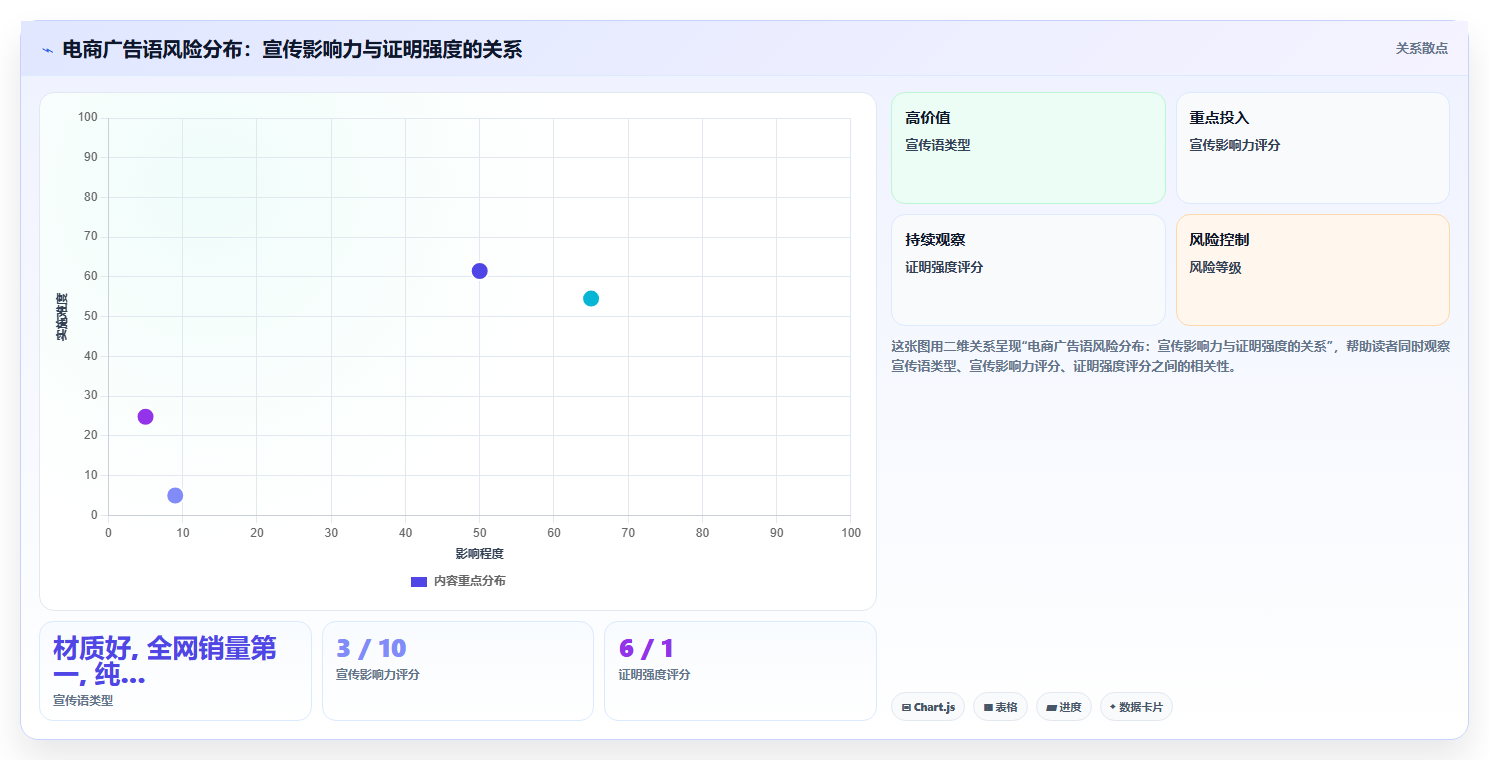Click the 关系散点 label in header
The width and height of the screenshot is (1489, 760).
pyautogui.click(x=1421, y=48)
